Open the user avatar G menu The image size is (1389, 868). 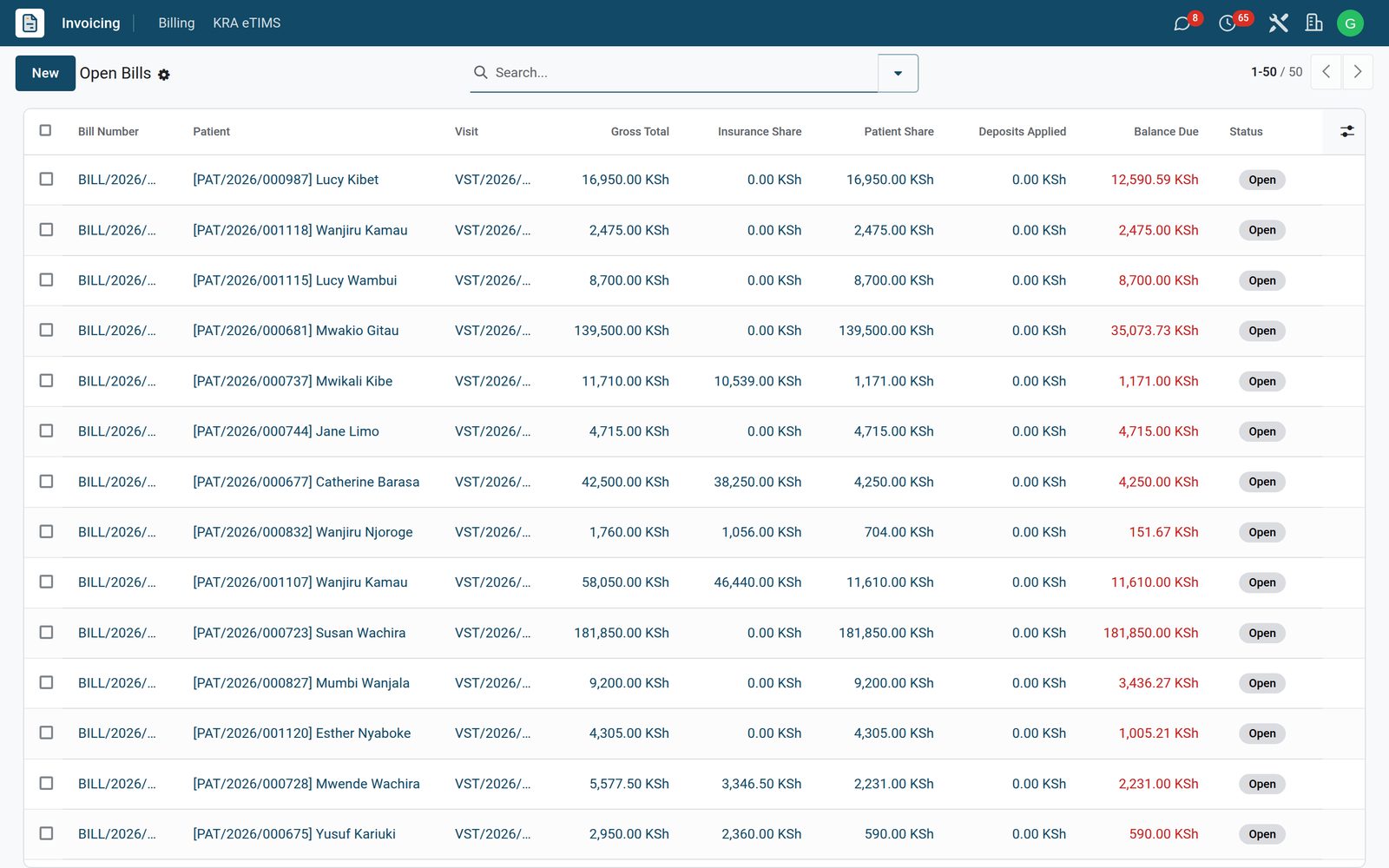pyautogui.click(x=1350, y=23)
